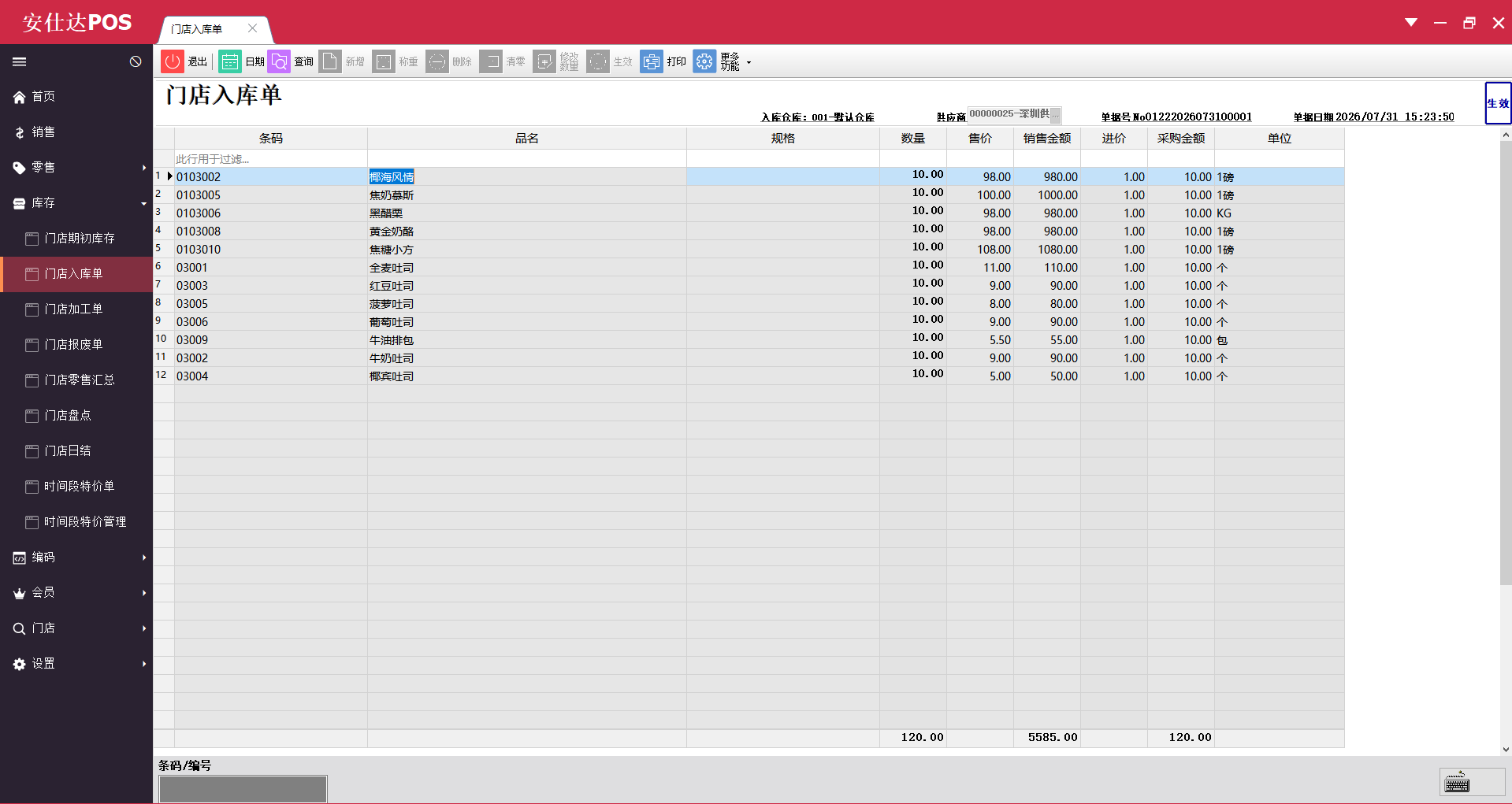Click the 品名 column header
The image size is (1512, 804).
pos(527,139)
